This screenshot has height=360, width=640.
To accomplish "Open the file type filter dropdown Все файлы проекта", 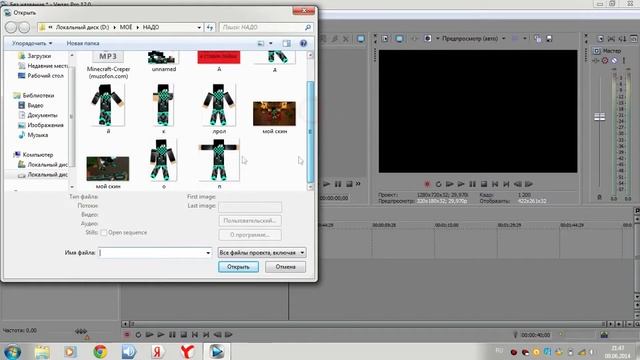I will coord(262,253).
